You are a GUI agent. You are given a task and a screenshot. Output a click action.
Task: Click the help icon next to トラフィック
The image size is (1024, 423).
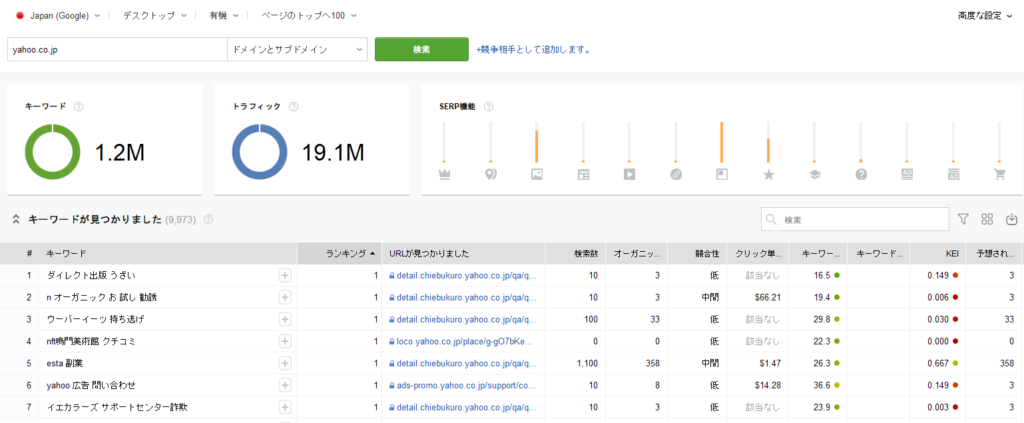[x=293, y=106]
